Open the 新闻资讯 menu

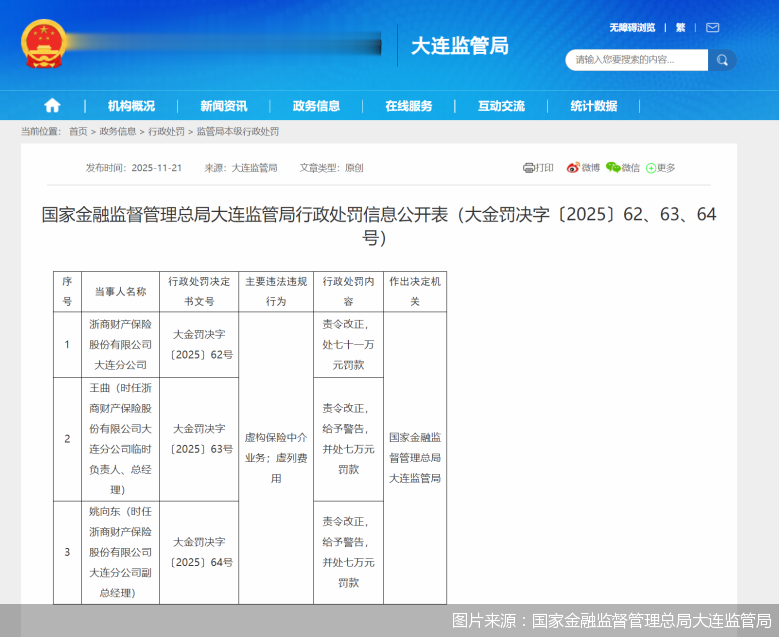tap(224, 106)
